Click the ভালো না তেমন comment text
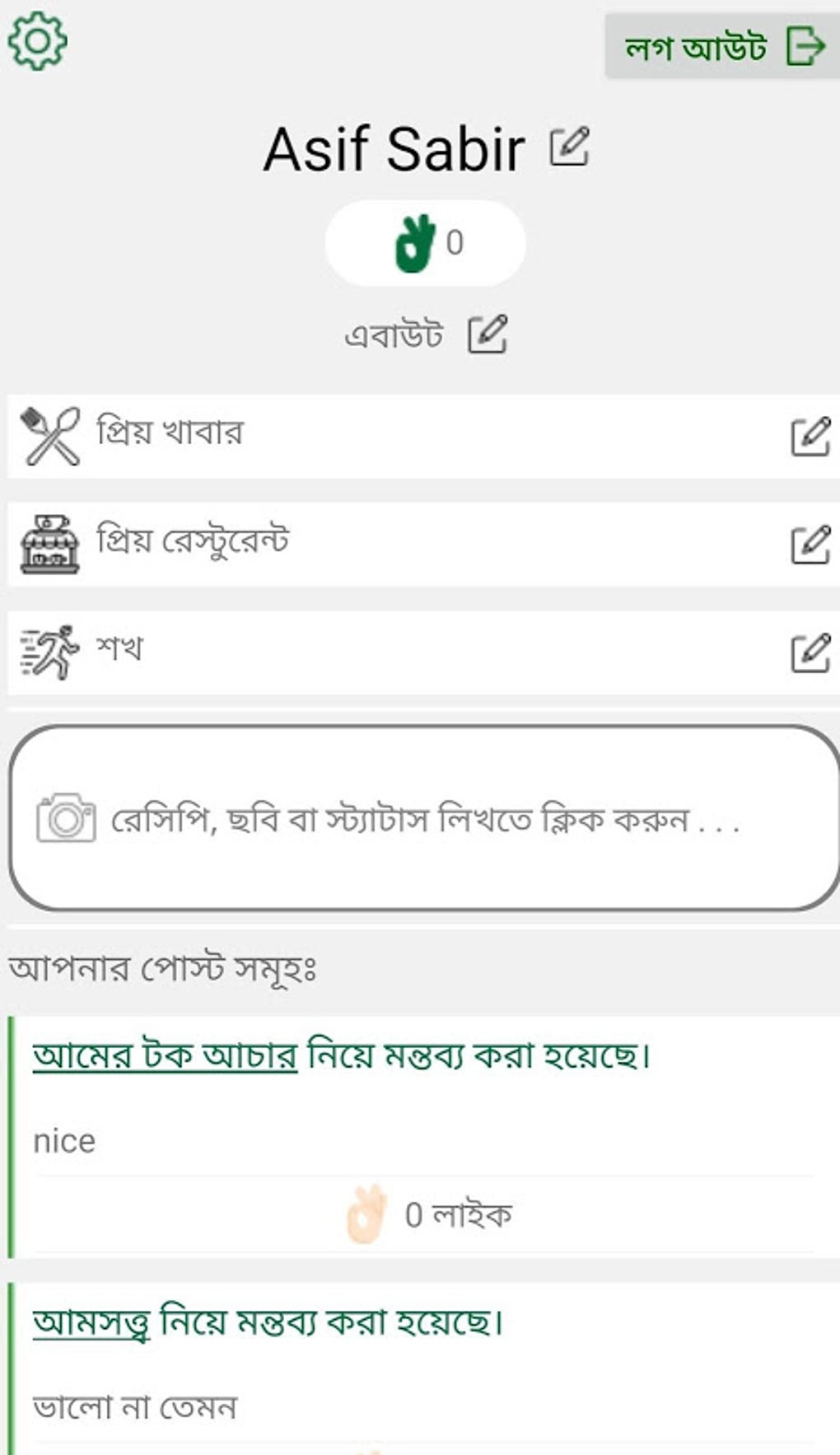The width and height of the screenshot is (840, 1455). coord(135,1407)
